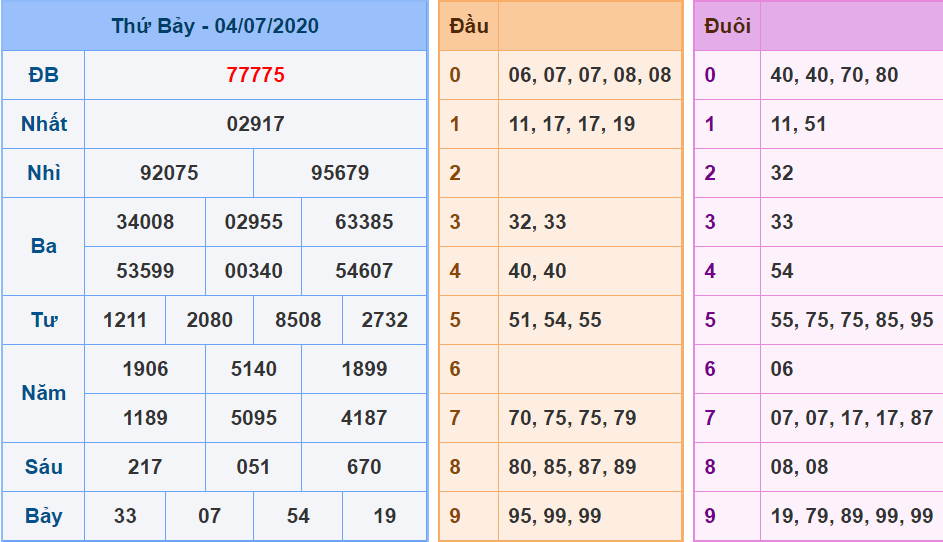
Task: Select the special prize number 77775
Action: 255,75
